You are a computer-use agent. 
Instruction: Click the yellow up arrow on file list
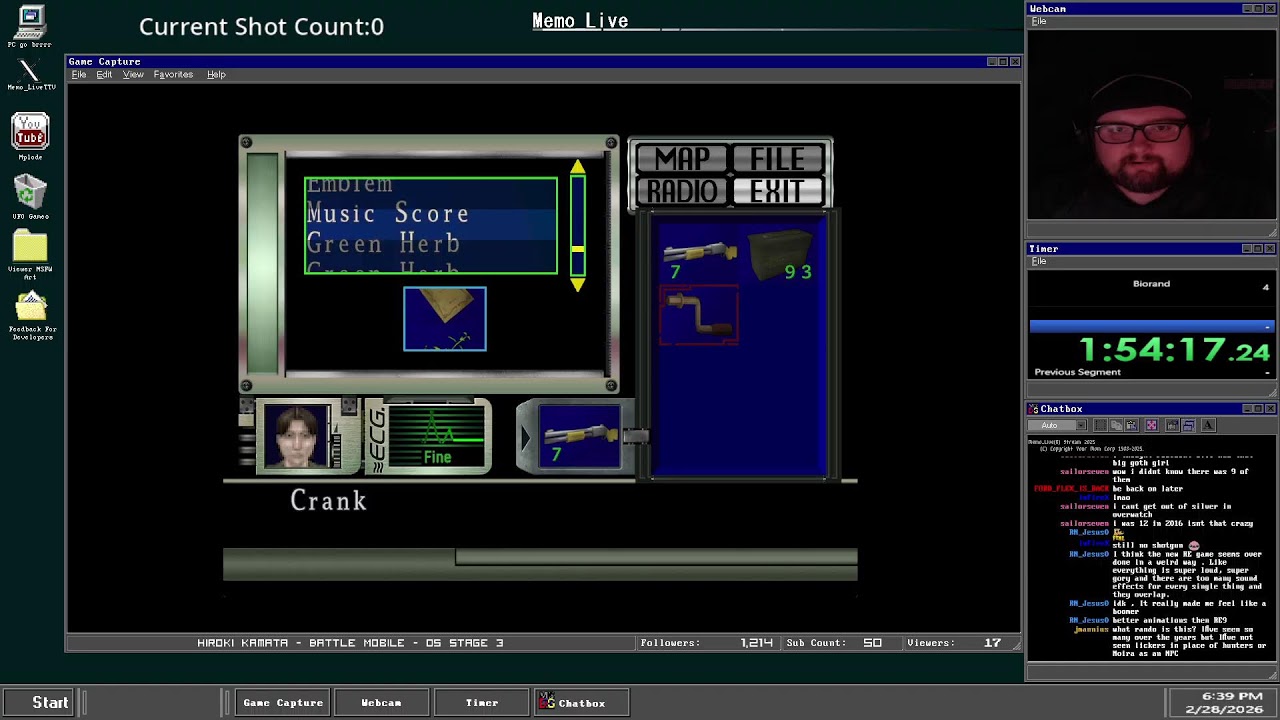(x=578, y=167)
